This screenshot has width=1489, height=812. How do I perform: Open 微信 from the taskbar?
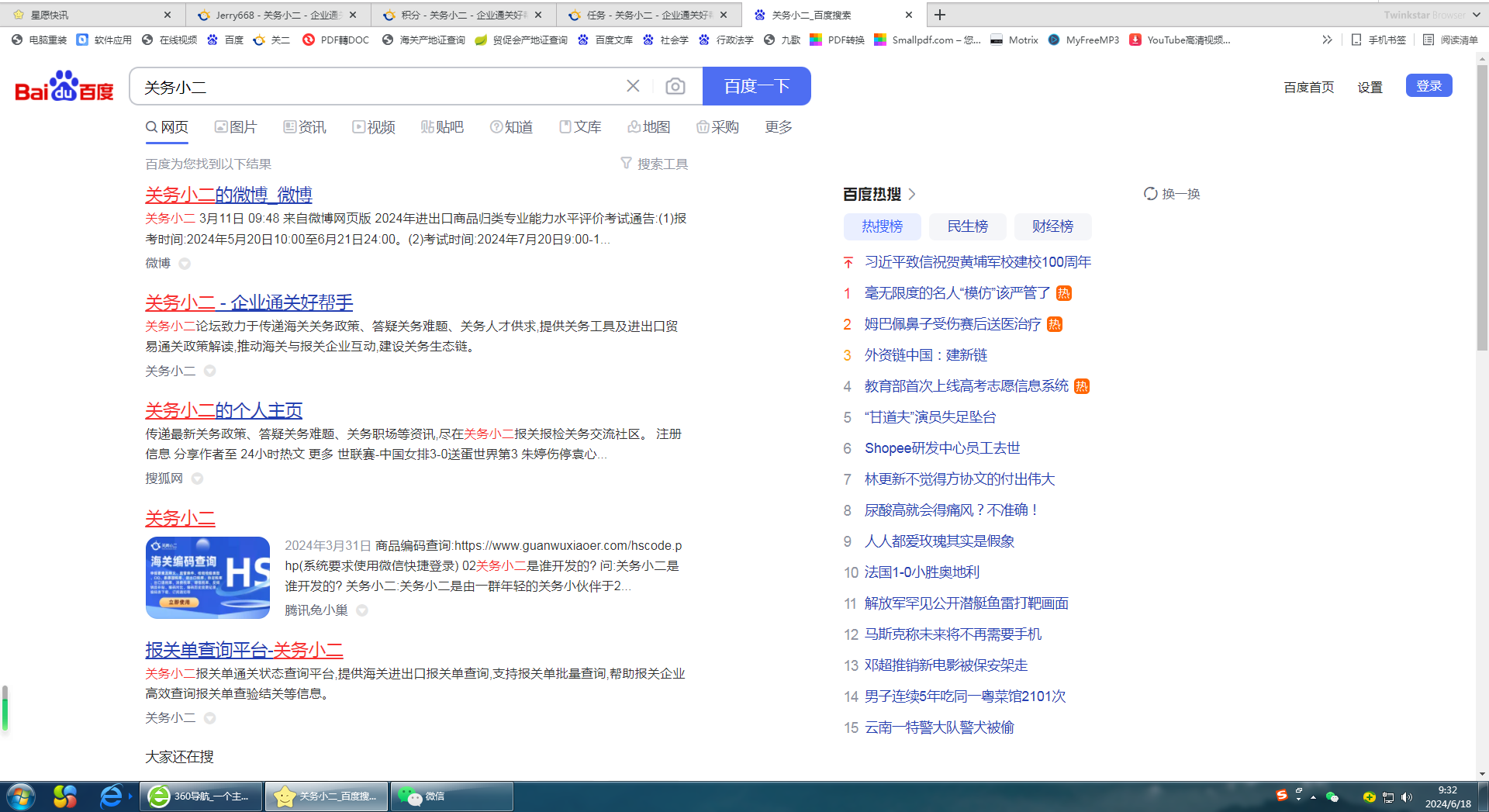451,796
